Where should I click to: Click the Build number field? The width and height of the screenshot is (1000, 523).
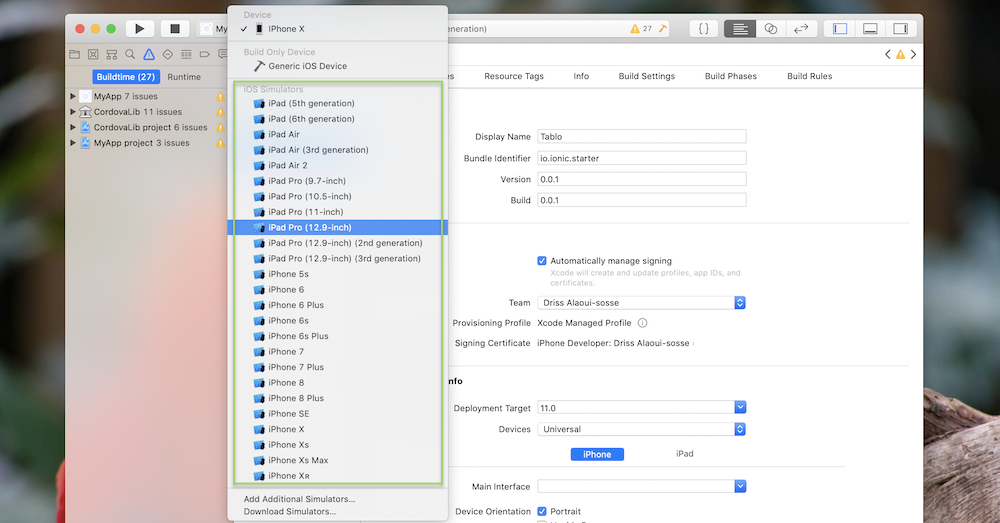pyautogui.click(x=642, y=200)
